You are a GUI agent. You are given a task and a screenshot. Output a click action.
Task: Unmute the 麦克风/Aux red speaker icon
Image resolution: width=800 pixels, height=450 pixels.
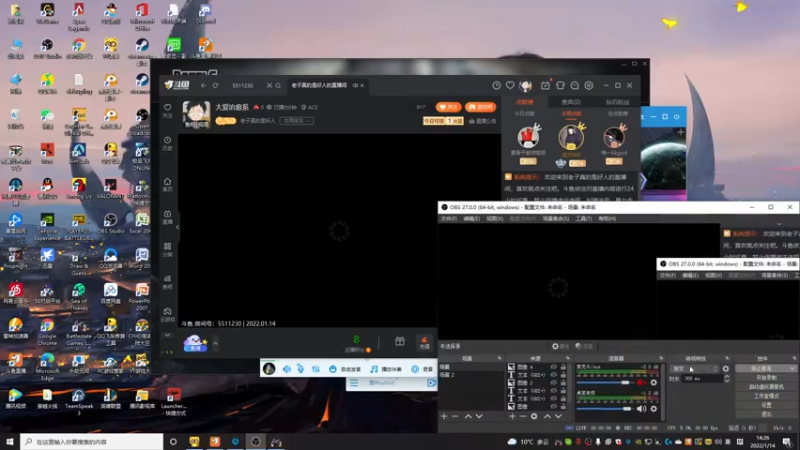point(641,383)
